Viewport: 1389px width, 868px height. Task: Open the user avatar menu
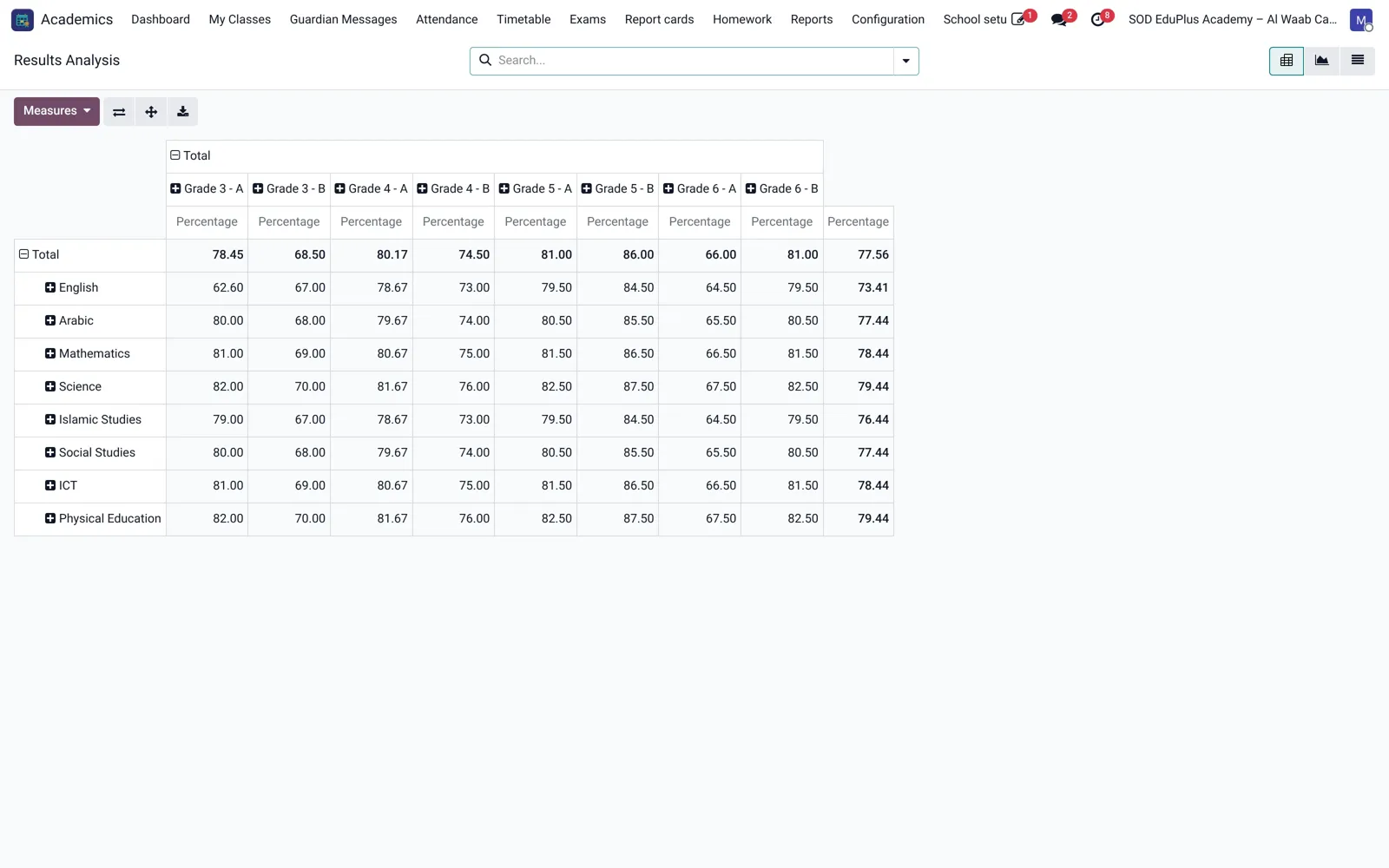(1361, 19)
